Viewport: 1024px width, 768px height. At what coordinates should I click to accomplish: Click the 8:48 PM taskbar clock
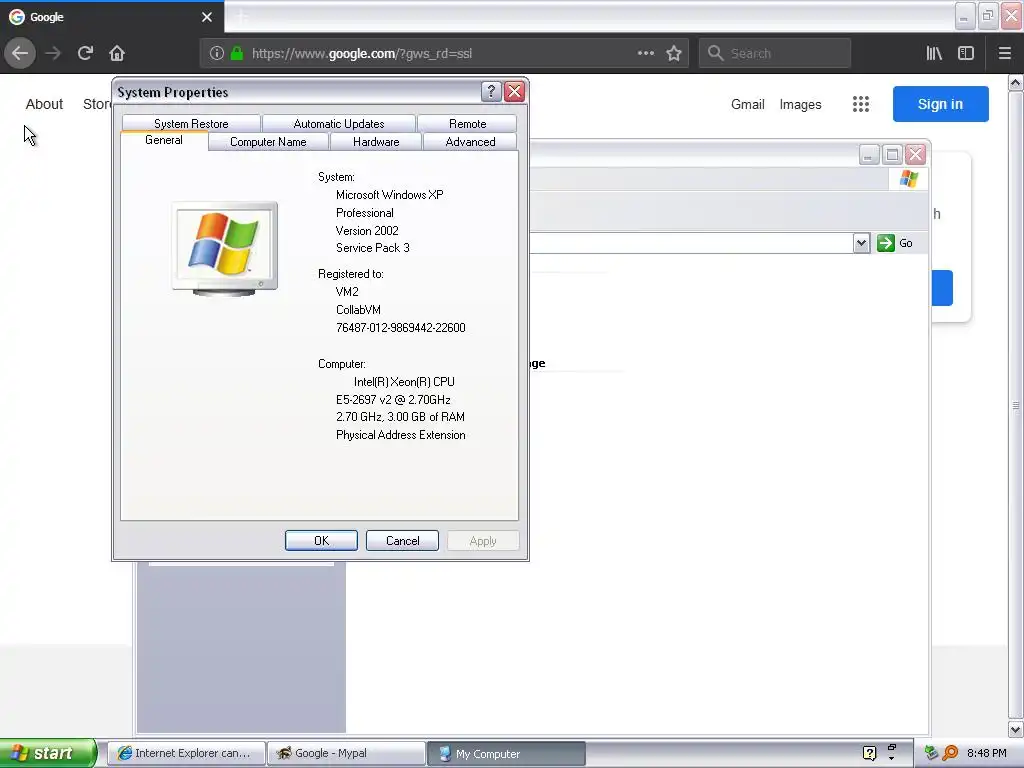click(x=986, y=753)
